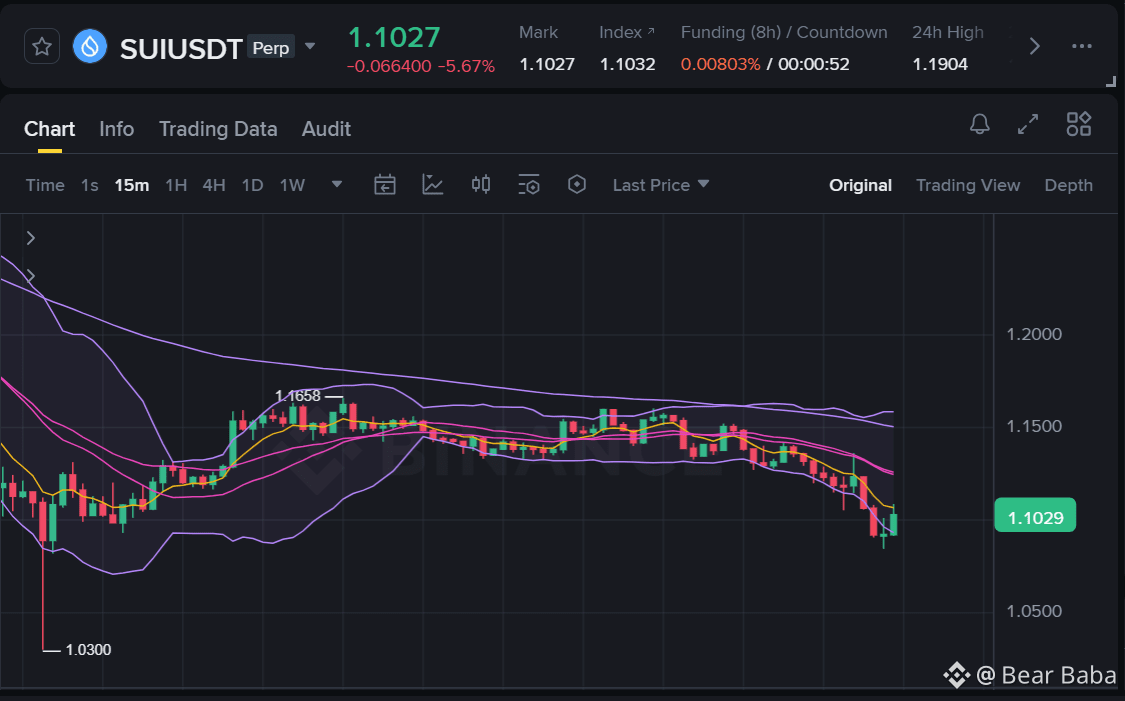Select the 15m interval
The width and height of the screenshot is (1125, 701).
(x=132, y=185)
